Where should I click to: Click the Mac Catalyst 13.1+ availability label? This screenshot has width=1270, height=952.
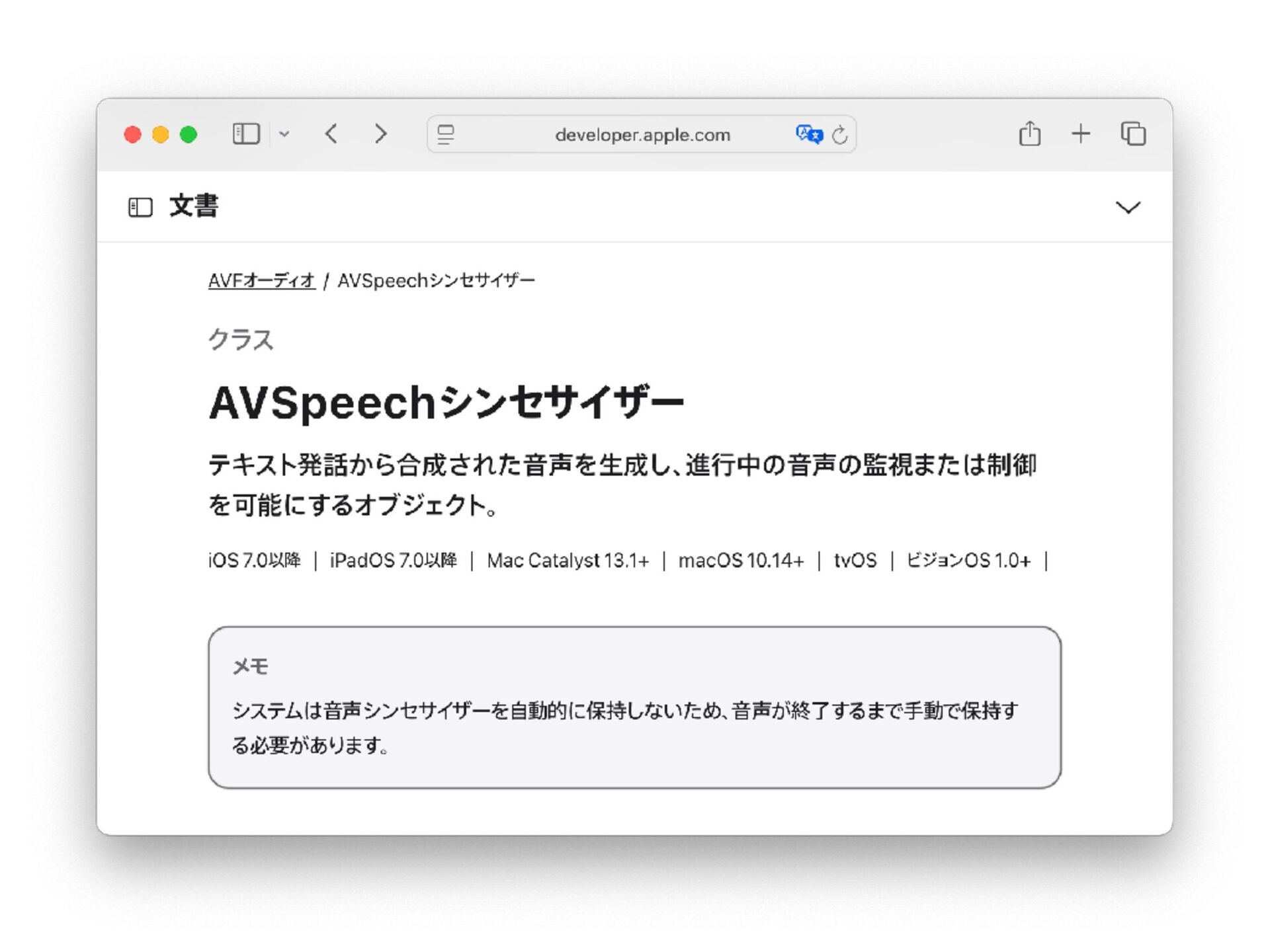tap(568, 561)
